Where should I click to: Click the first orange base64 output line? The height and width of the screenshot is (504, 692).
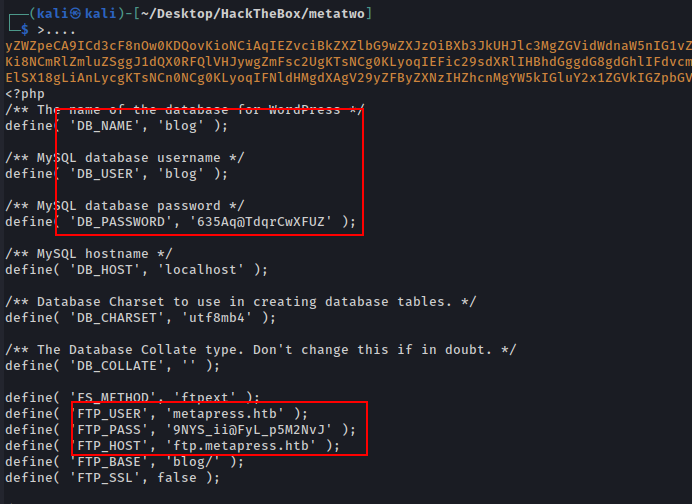[346, 45]
